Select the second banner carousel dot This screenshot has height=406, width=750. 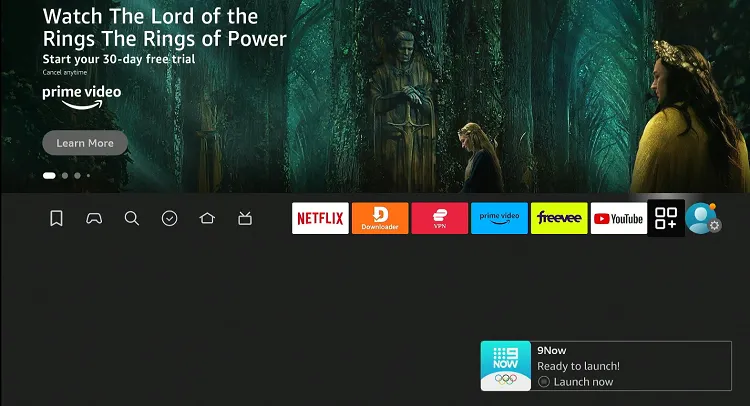65,176
